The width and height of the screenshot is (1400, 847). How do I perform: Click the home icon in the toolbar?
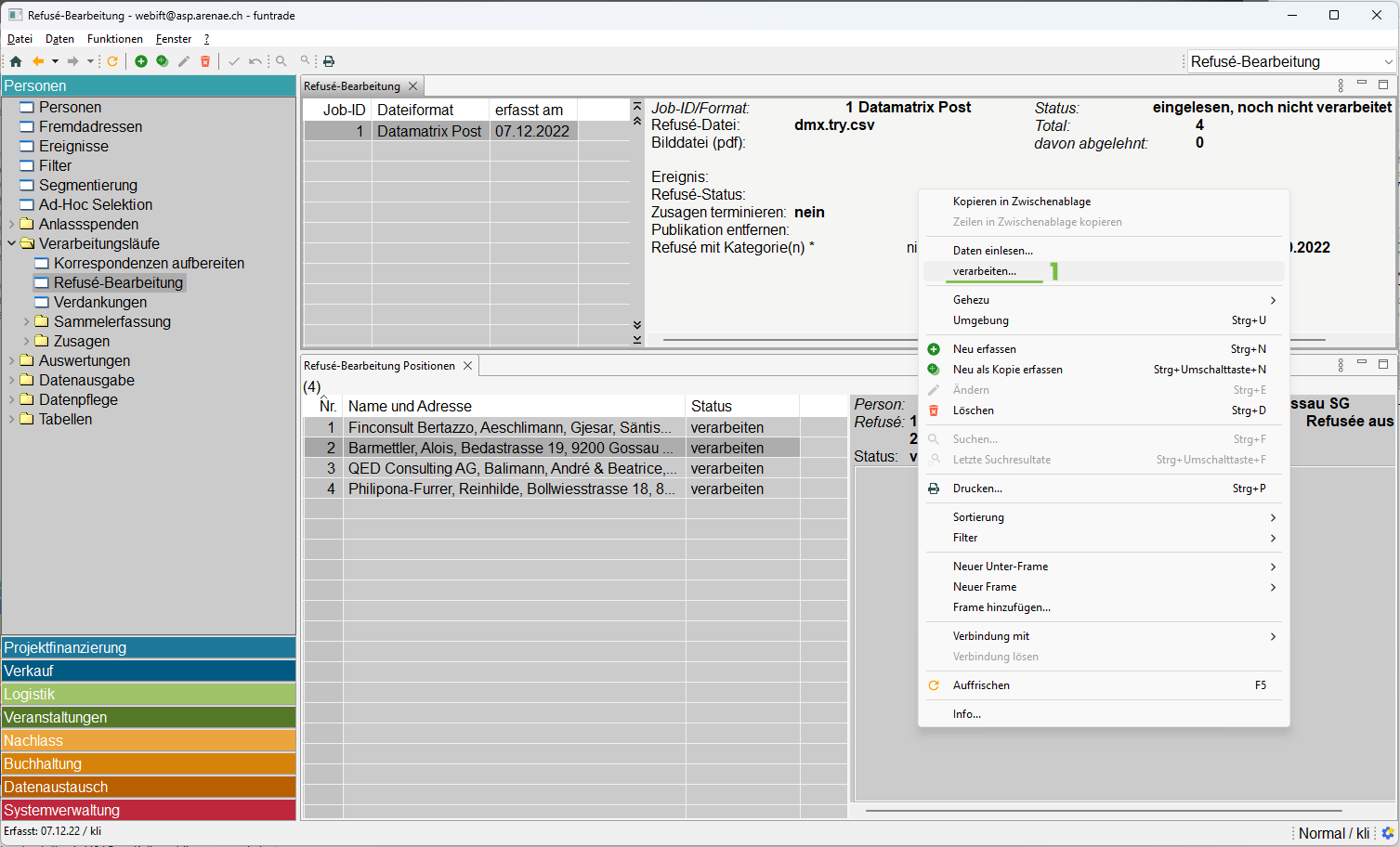[16, 61]
